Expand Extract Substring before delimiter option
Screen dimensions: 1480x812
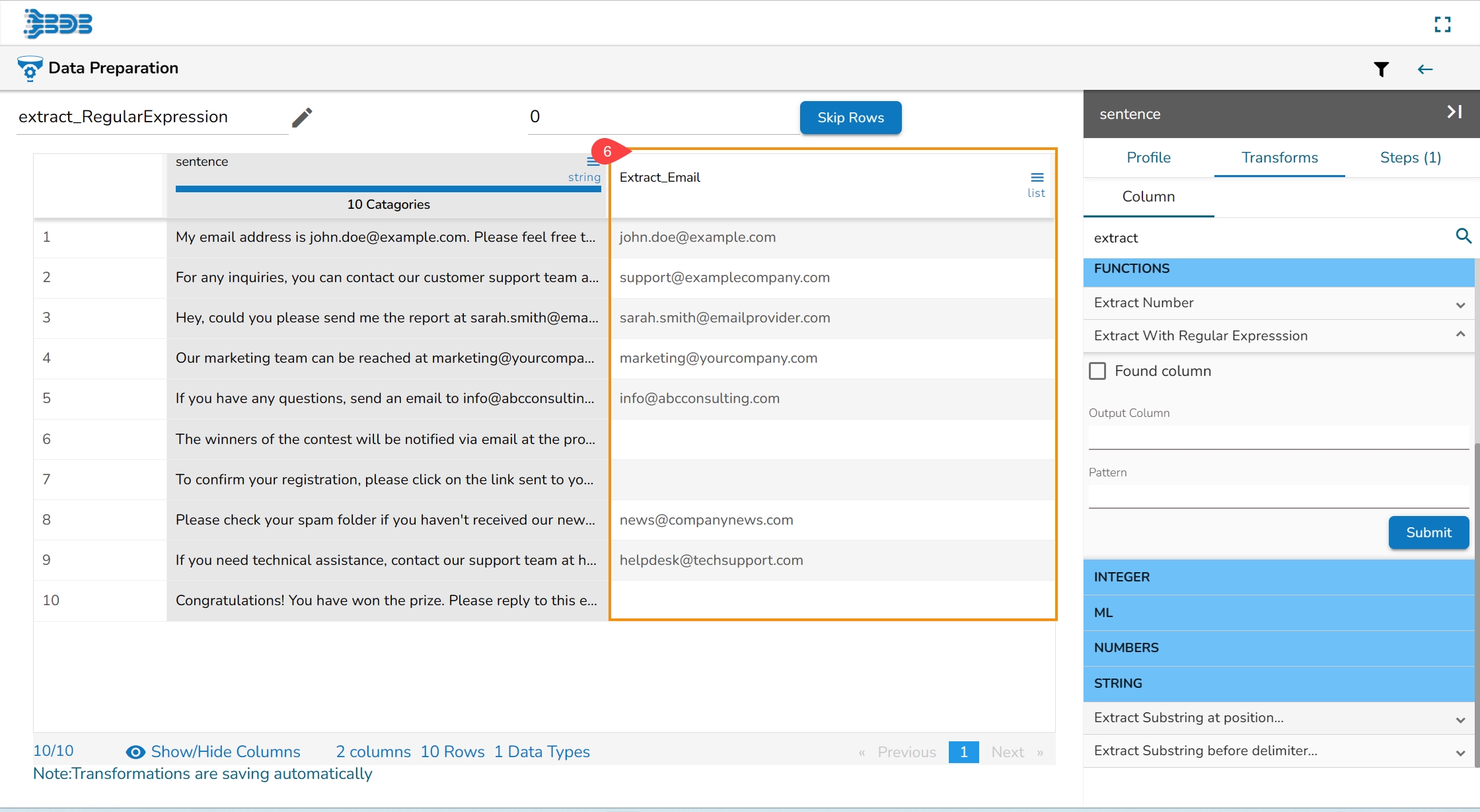(x=1460, y=752)
